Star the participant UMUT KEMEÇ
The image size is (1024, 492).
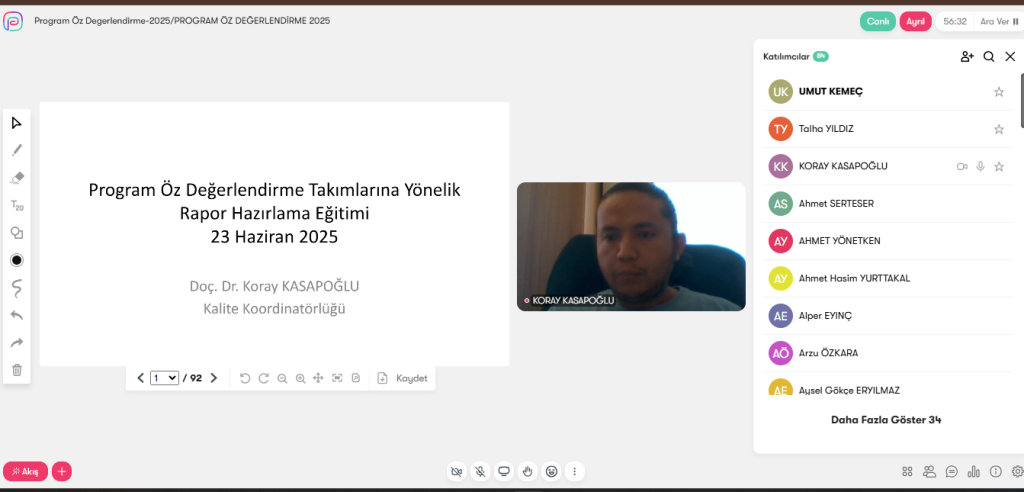(998, 92)
